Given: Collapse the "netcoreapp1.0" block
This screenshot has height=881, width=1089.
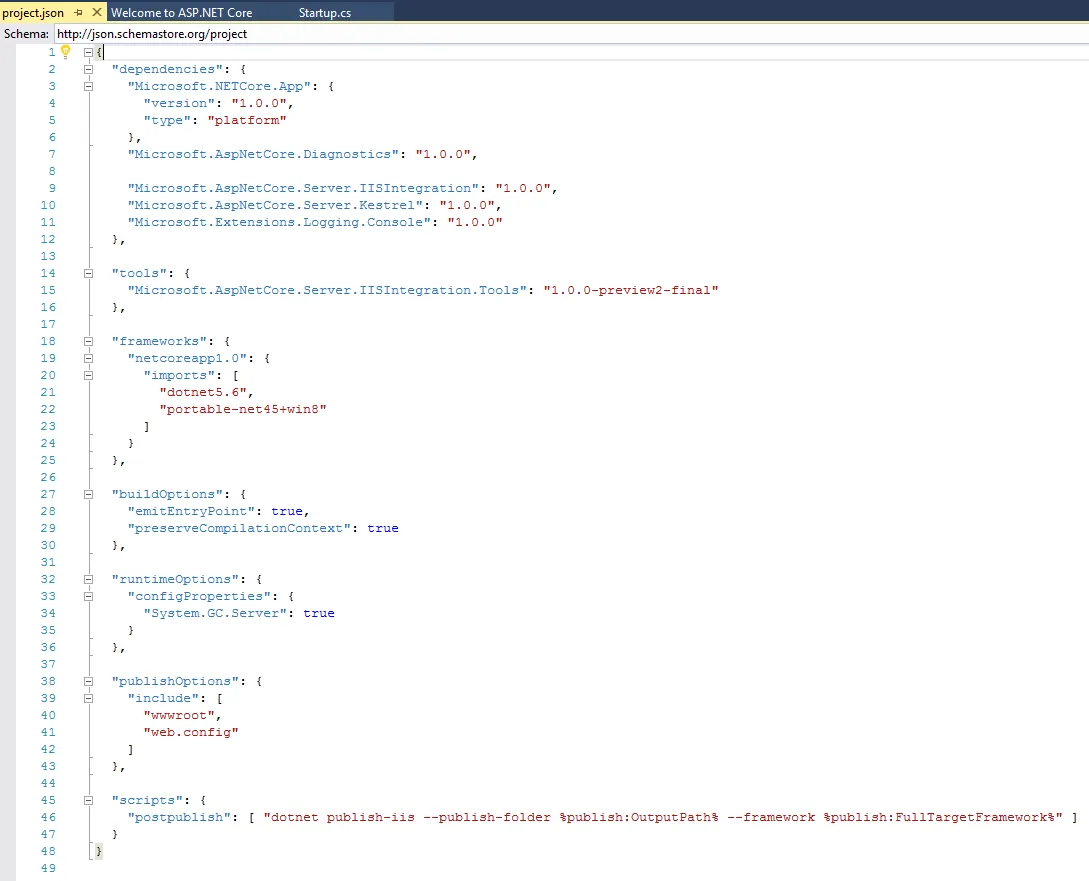Looking at the screenshot, I should 88,358.
